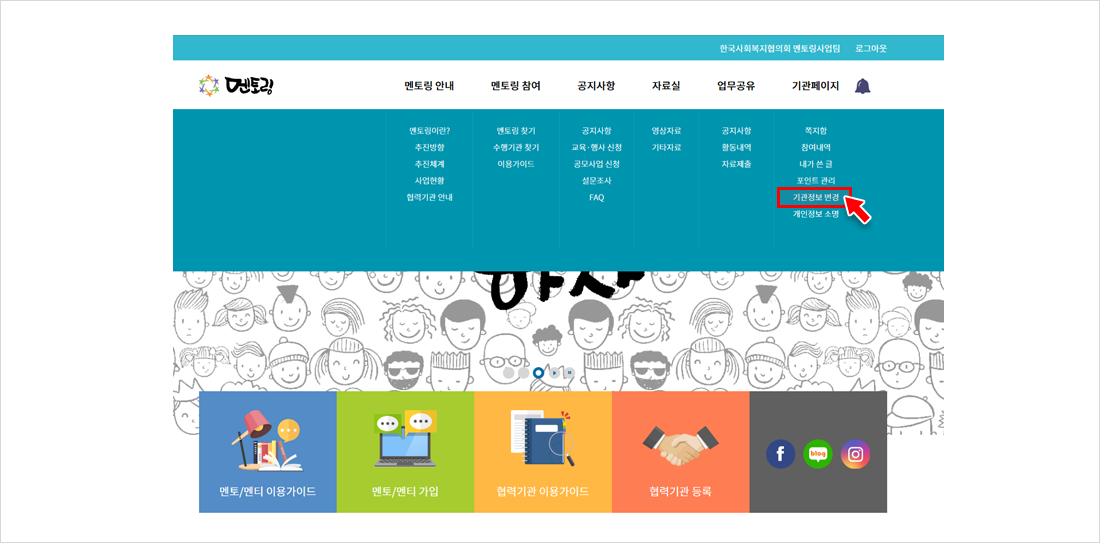Open FAQ under 공지사항 menu
The height and width of the screenshot is (543, 1100).
pyautogui.click(x=596, y=197)
